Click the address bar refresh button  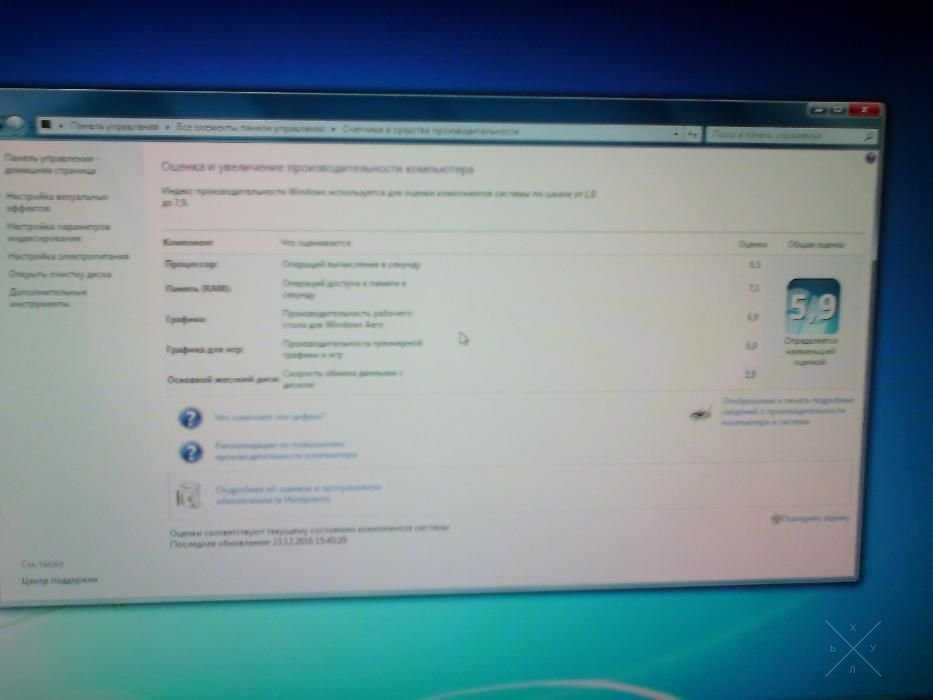tap(693, 135)
